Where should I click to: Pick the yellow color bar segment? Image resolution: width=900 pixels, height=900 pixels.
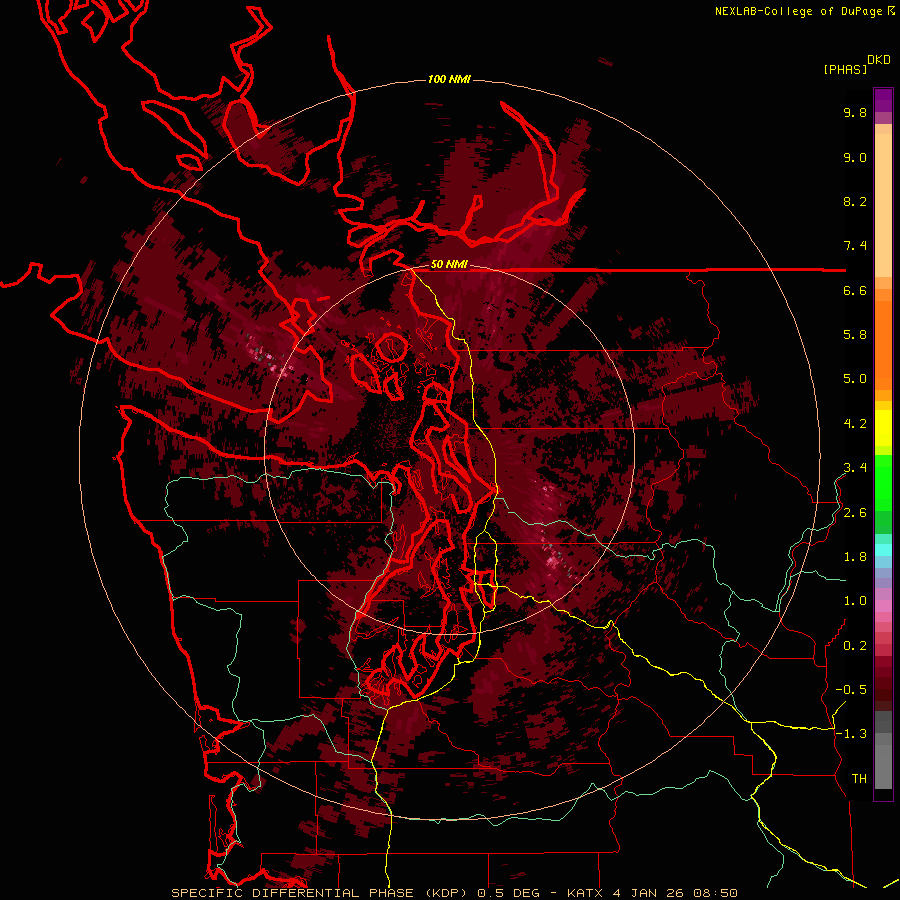(x=883, y=428)
